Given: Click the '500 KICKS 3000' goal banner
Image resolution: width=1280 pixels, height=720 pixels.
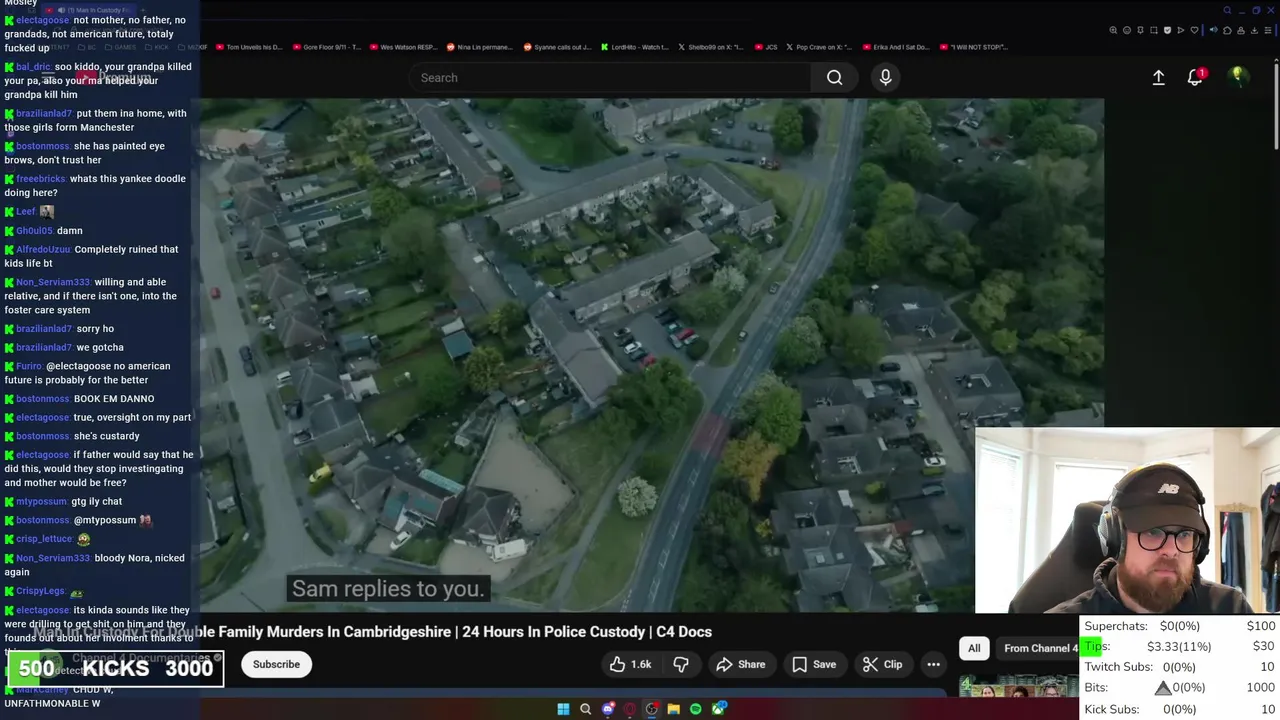Looking at the screenshot, I should (x=116, y=669).
